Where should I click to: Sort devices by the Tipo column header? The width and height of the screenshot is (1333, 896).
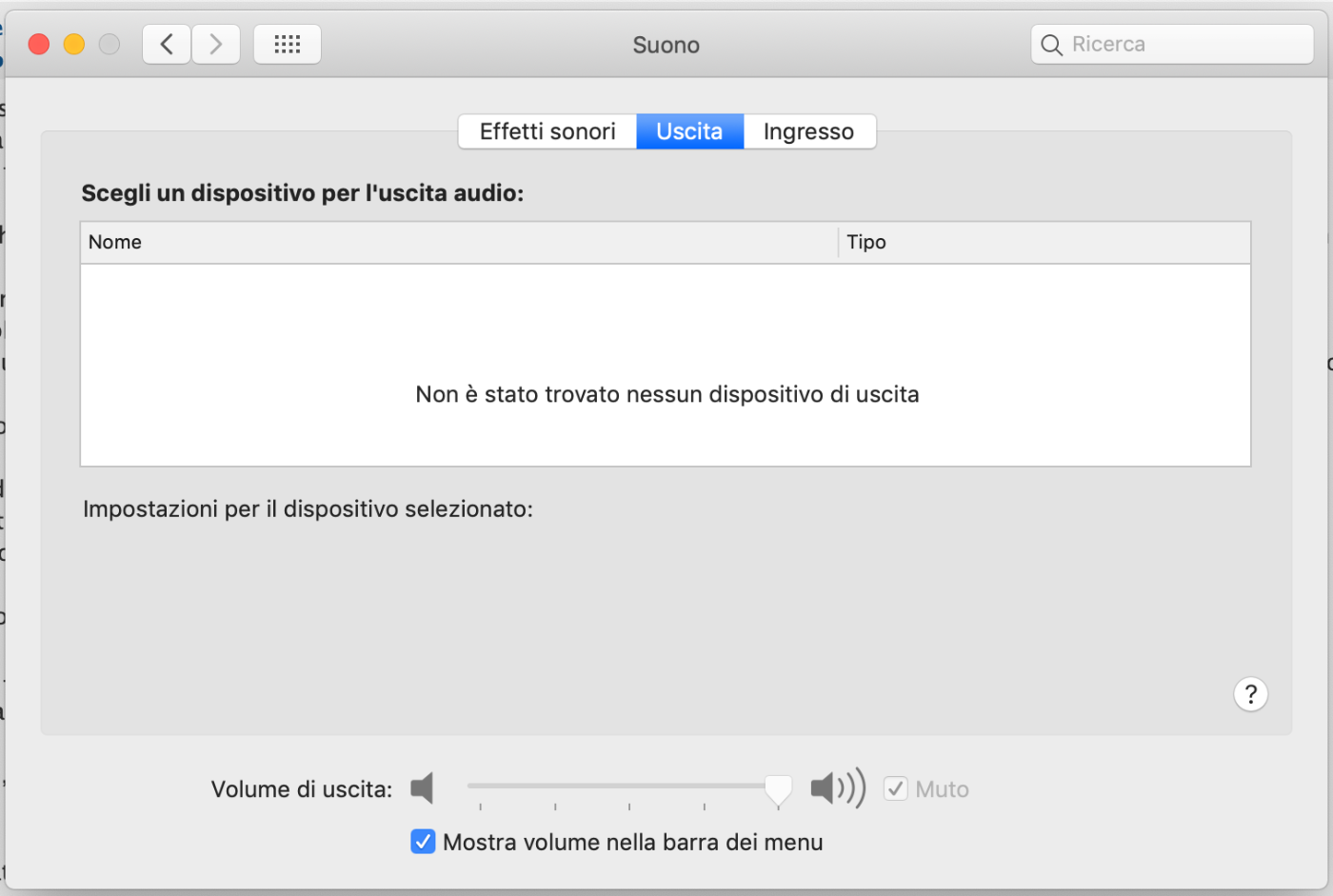coord(1045,243)
